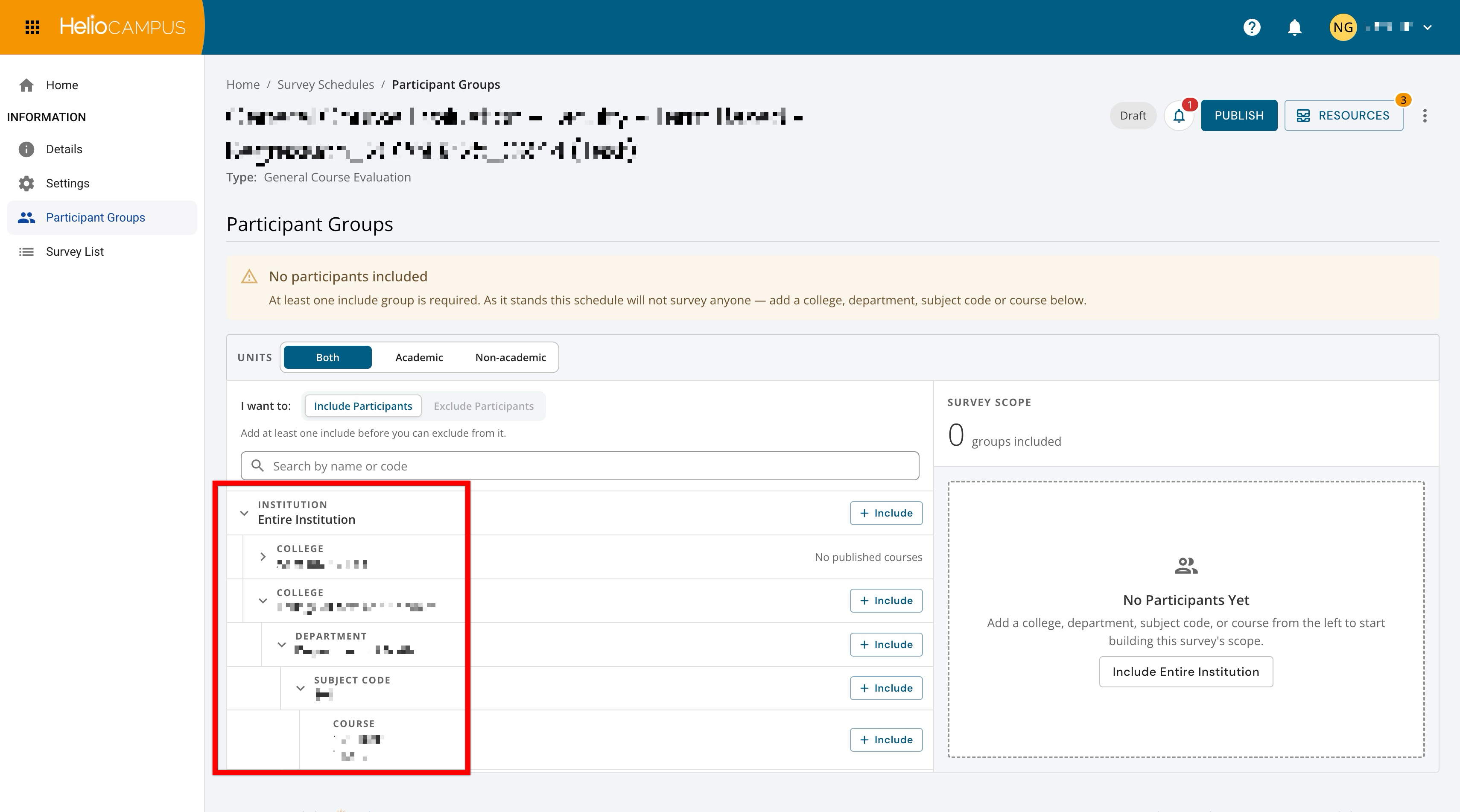Click the PUBLISH button
1460x812 pixels.
[x=1239, y=116]
